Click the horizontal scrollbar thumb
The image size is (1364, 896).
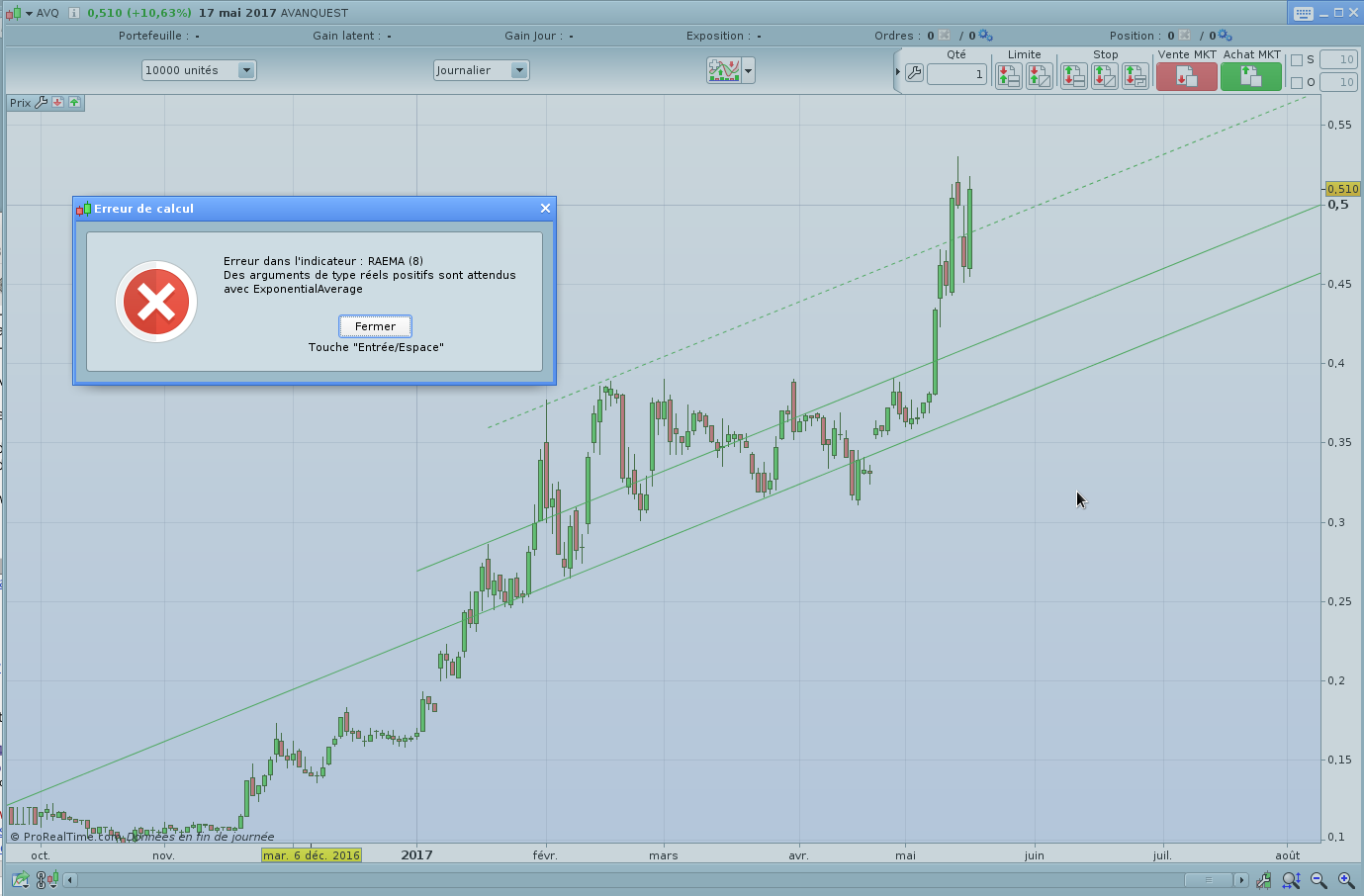pyautogui.click(x=1209, y=880)
